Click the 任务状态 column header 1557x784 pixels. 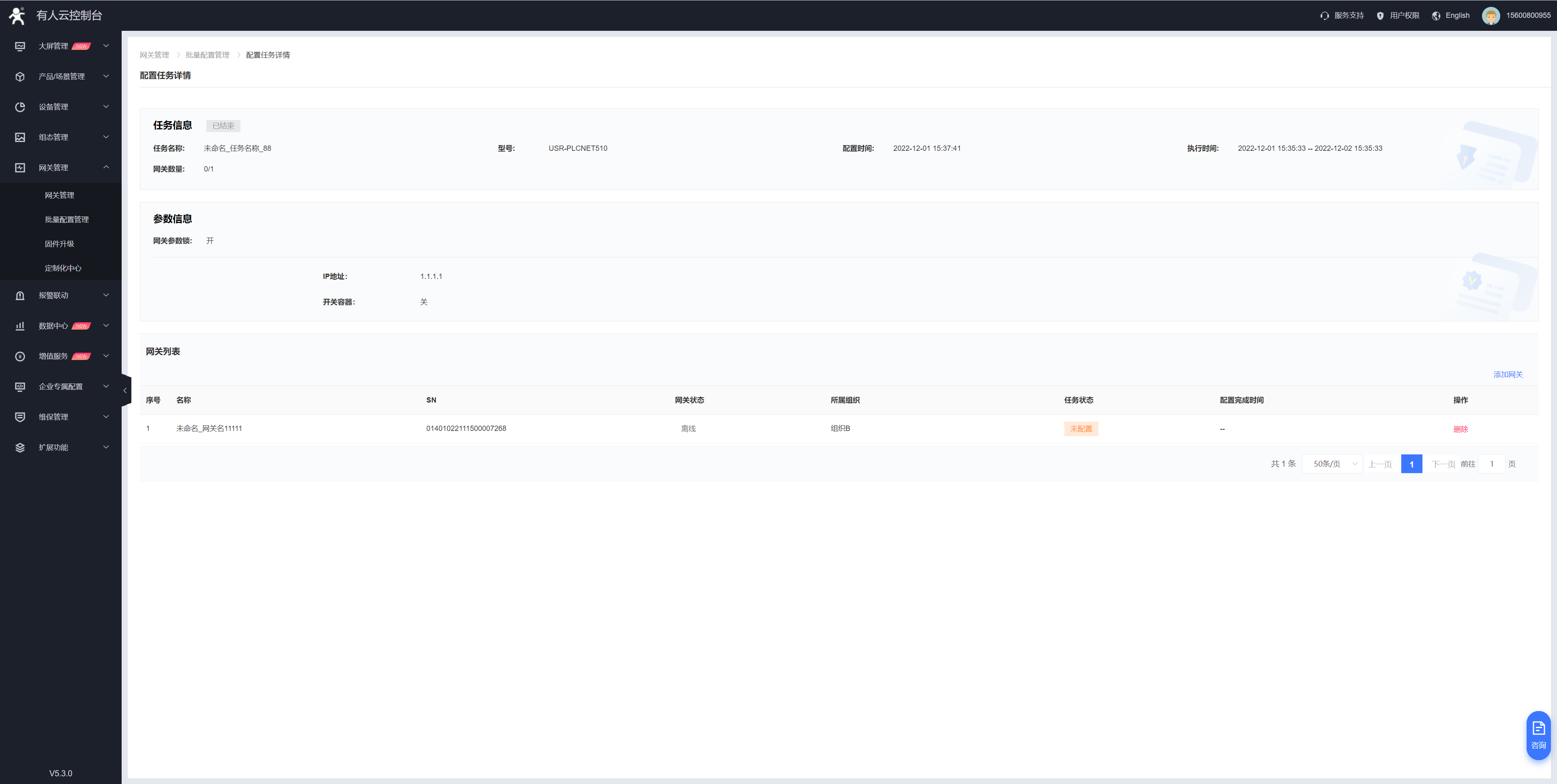click(1078, 400)
